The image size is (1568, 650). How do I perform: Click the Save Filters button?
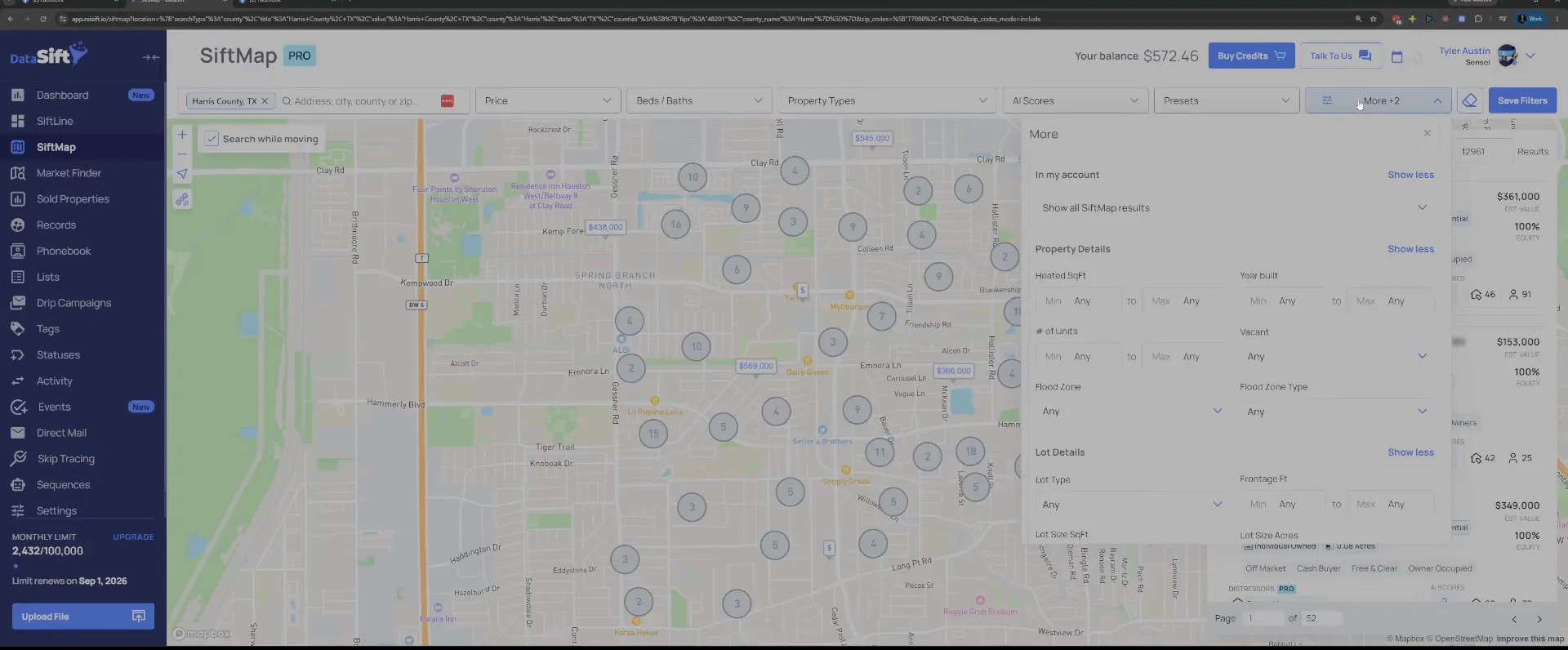(1522, 100)
